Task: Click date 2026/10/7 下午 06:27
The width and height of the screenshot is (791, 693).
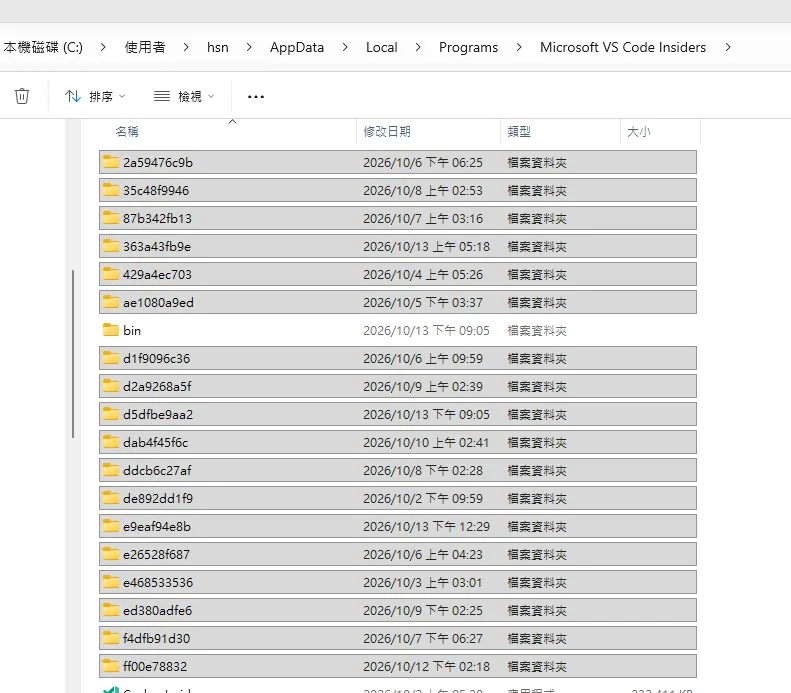Action: coord(423,639)
